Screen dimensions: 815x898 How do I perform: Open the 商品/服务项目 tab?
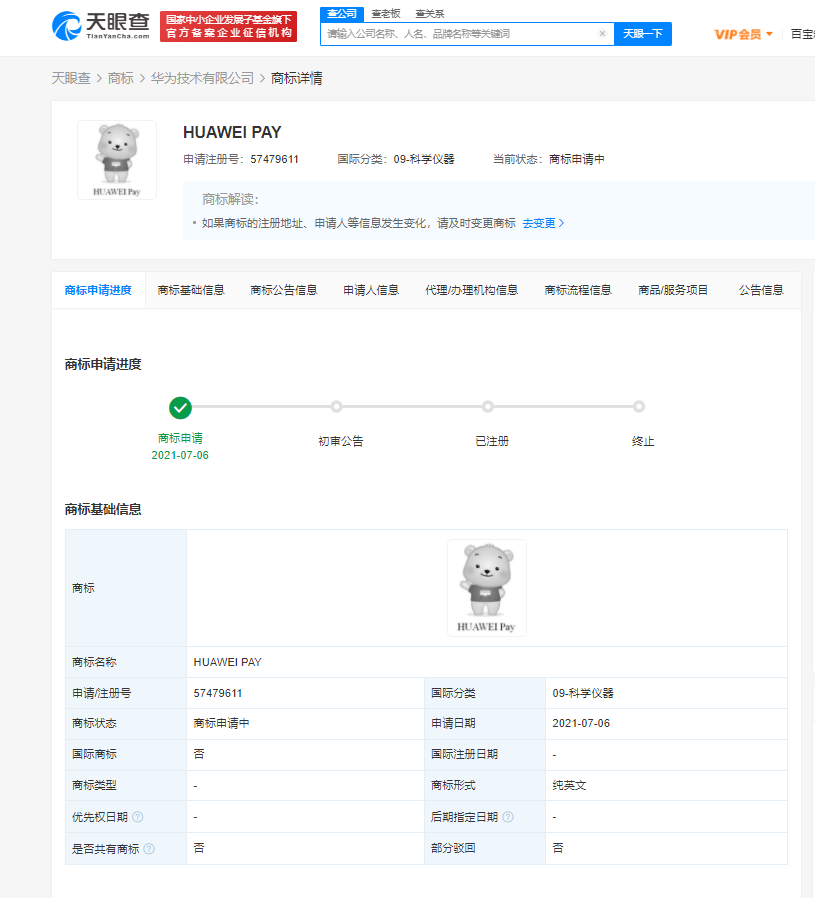672,289
